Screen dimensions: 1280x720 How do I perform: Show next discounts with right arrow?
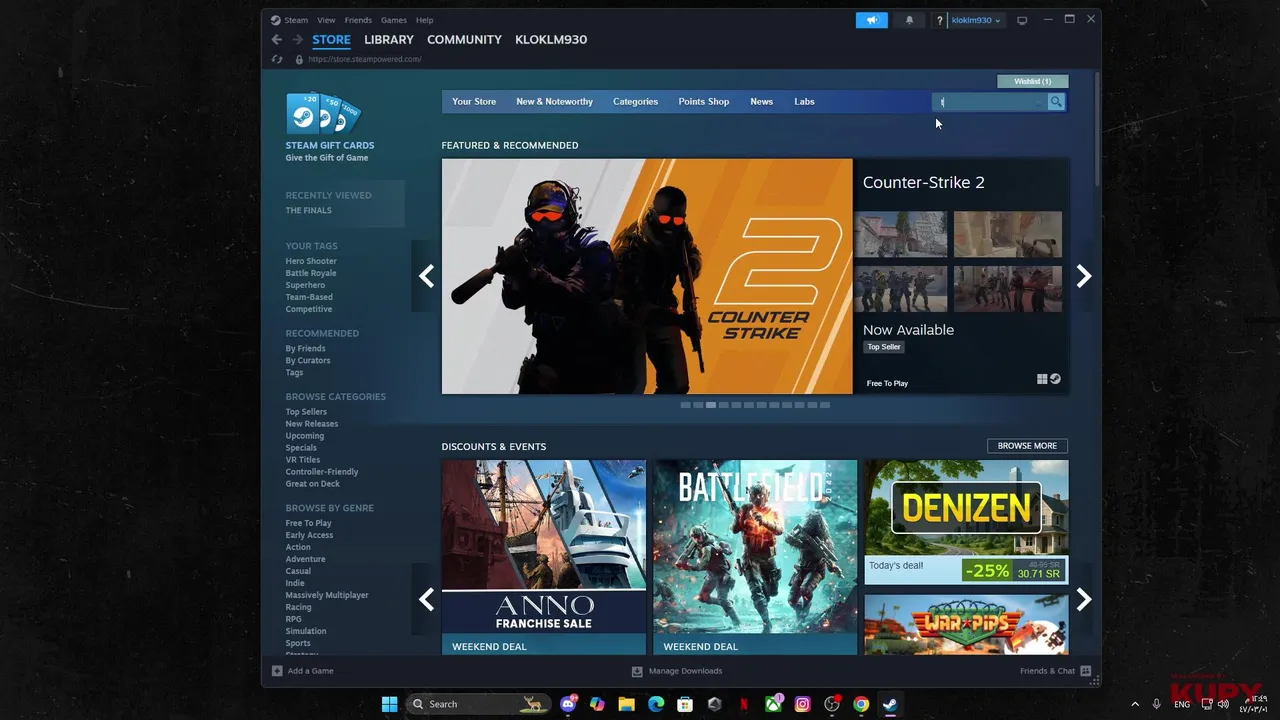(1084, 600)
